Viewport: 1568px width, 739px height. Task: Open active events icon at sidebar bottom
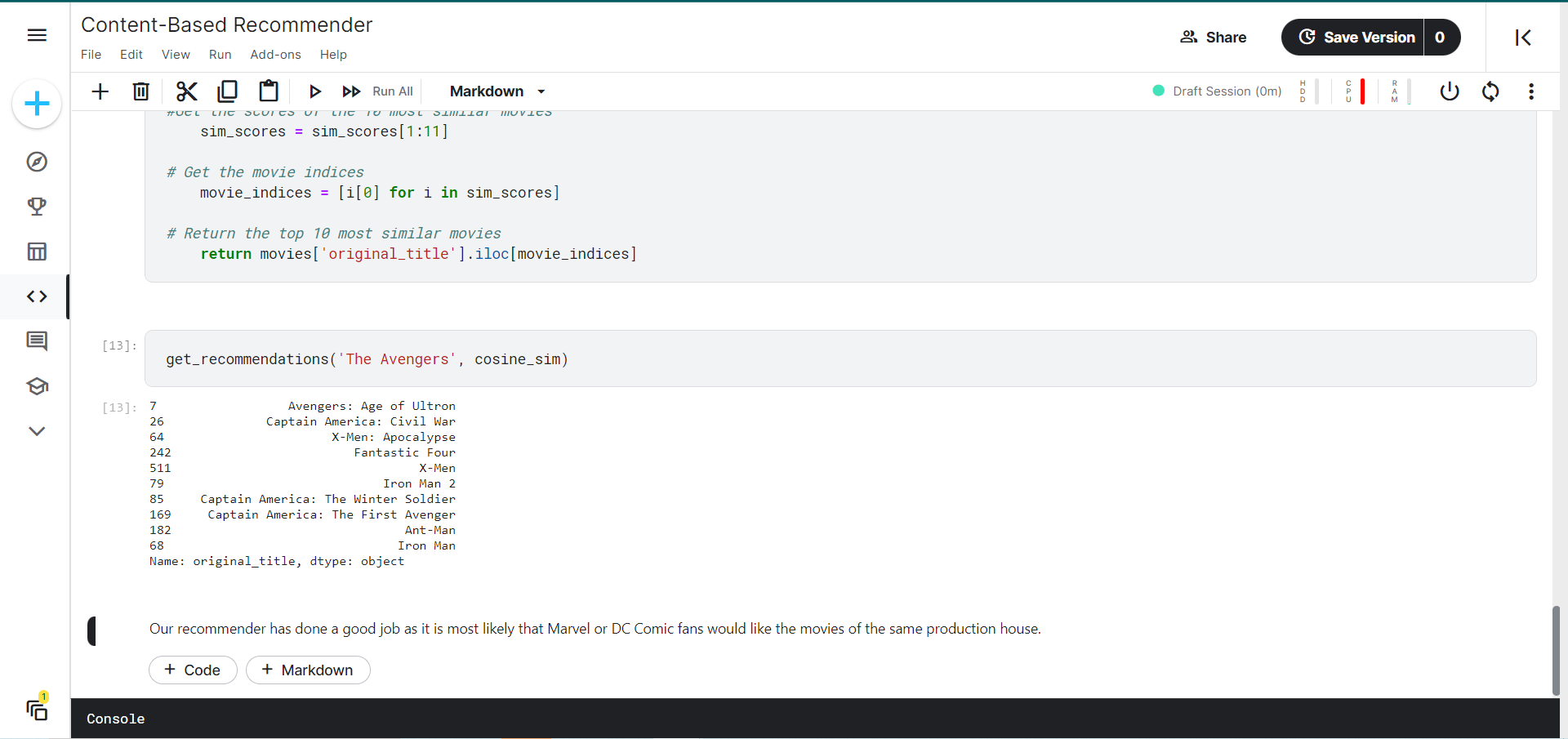tap(38, 710)
